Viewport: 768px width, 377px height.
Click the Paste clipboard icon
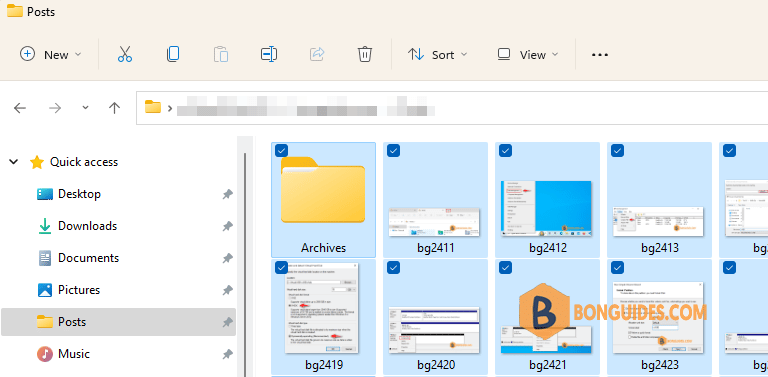(221, 54)
